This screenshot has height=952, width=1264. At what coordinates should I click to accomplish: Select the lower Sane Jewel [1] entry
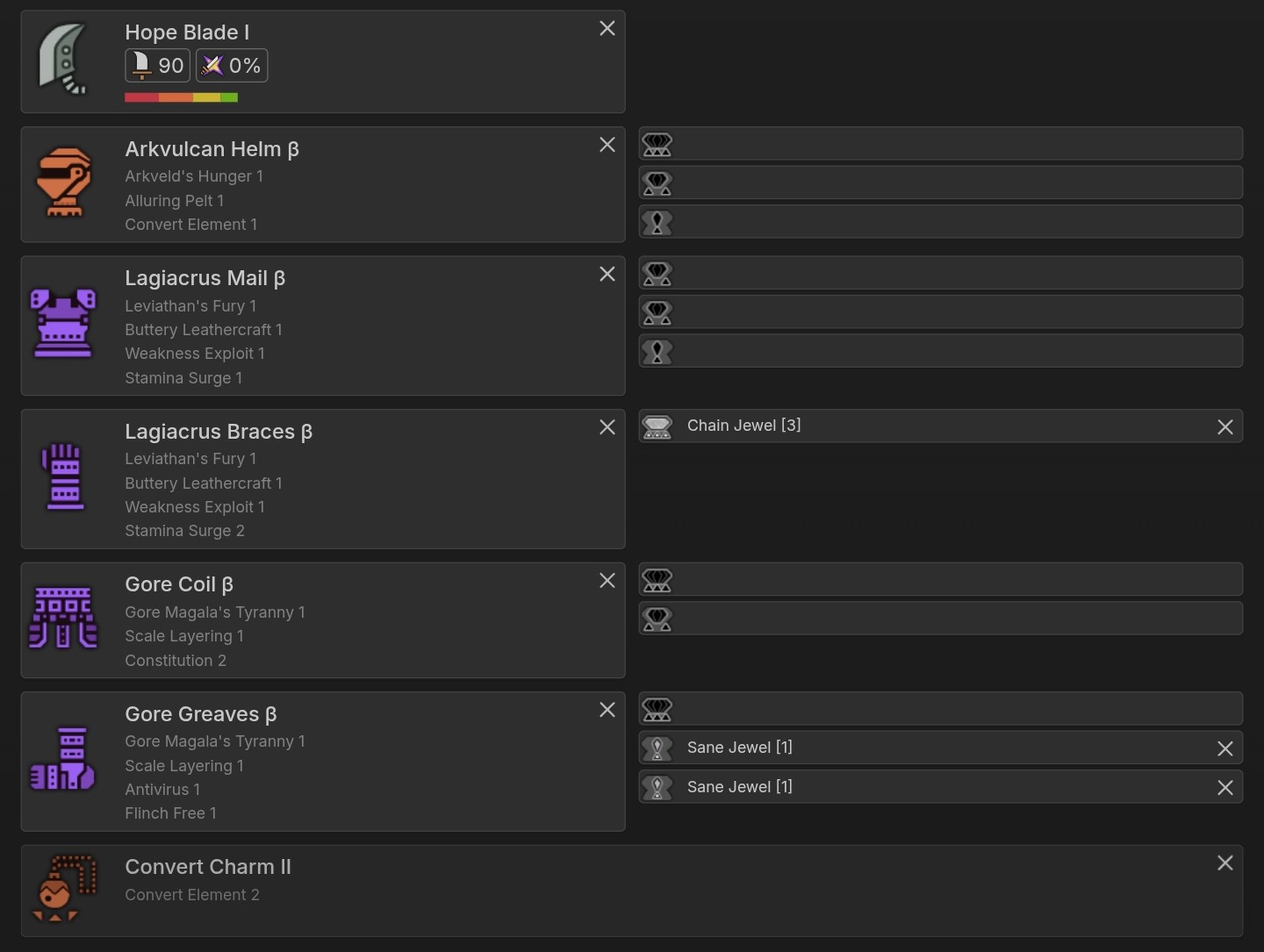pyautogui.click(x=941, y=787)
